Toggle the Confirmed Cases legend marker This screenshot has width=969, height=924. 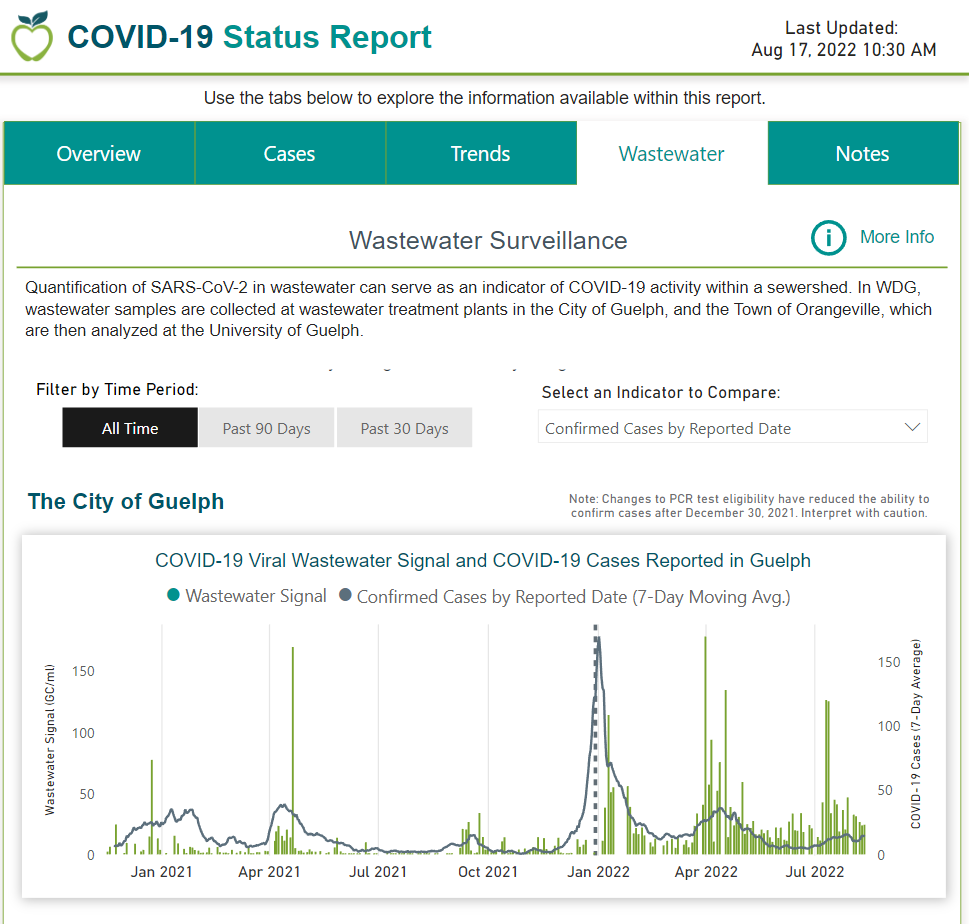click(x=345, y=595)
